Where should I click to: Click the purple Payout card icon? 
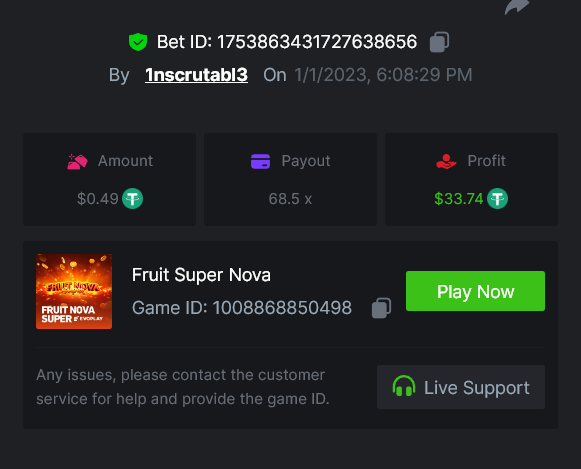260,162
